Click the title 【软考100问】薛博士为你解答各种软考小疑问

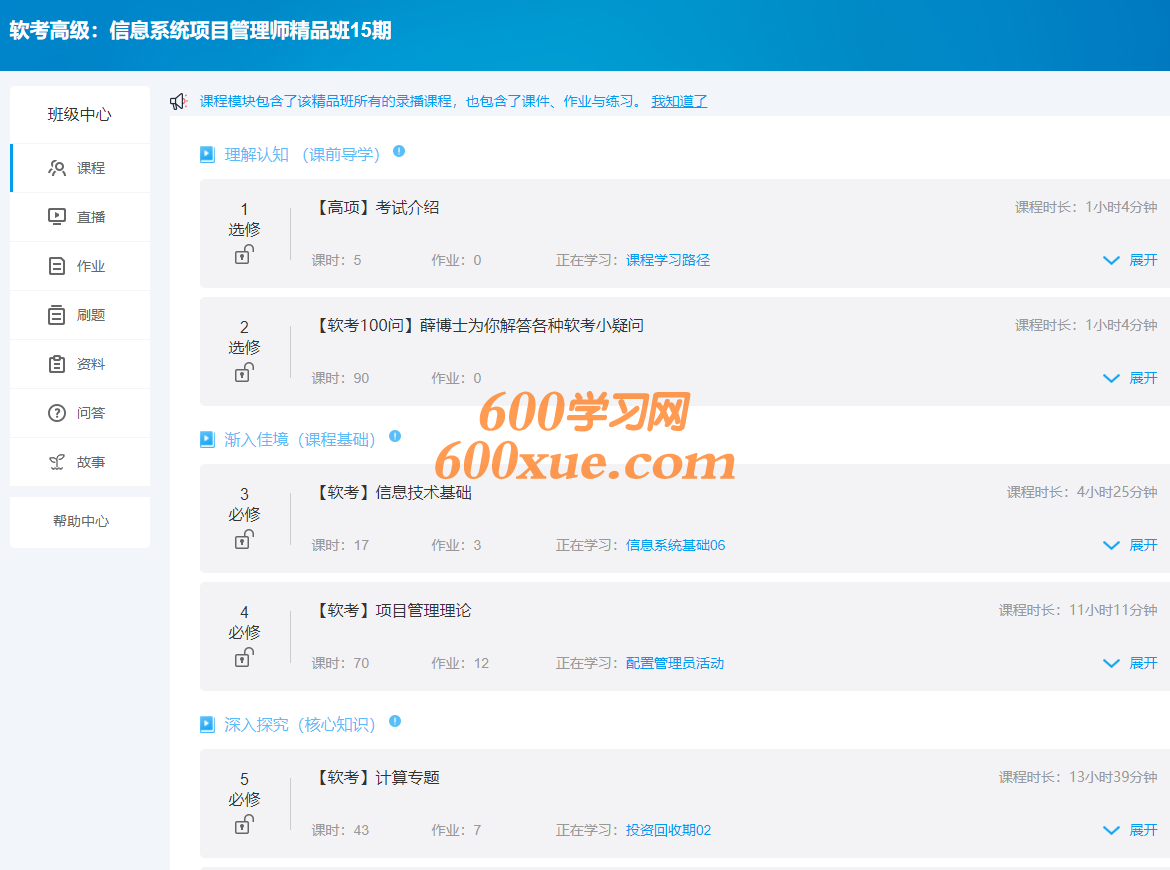pyautogui.click(x=478, y=325)
